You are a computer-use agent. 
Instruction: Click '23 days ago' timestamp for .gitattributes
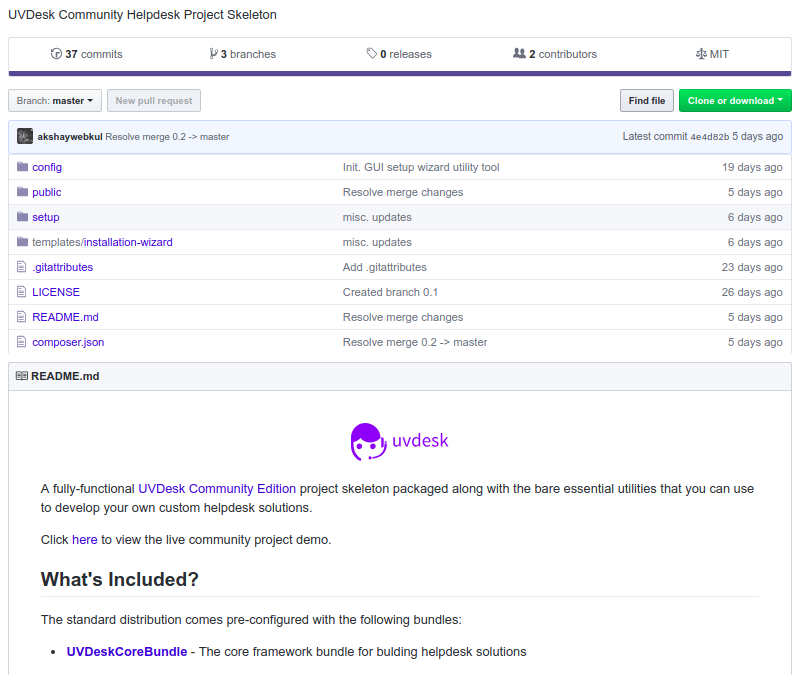click(752, 267)
